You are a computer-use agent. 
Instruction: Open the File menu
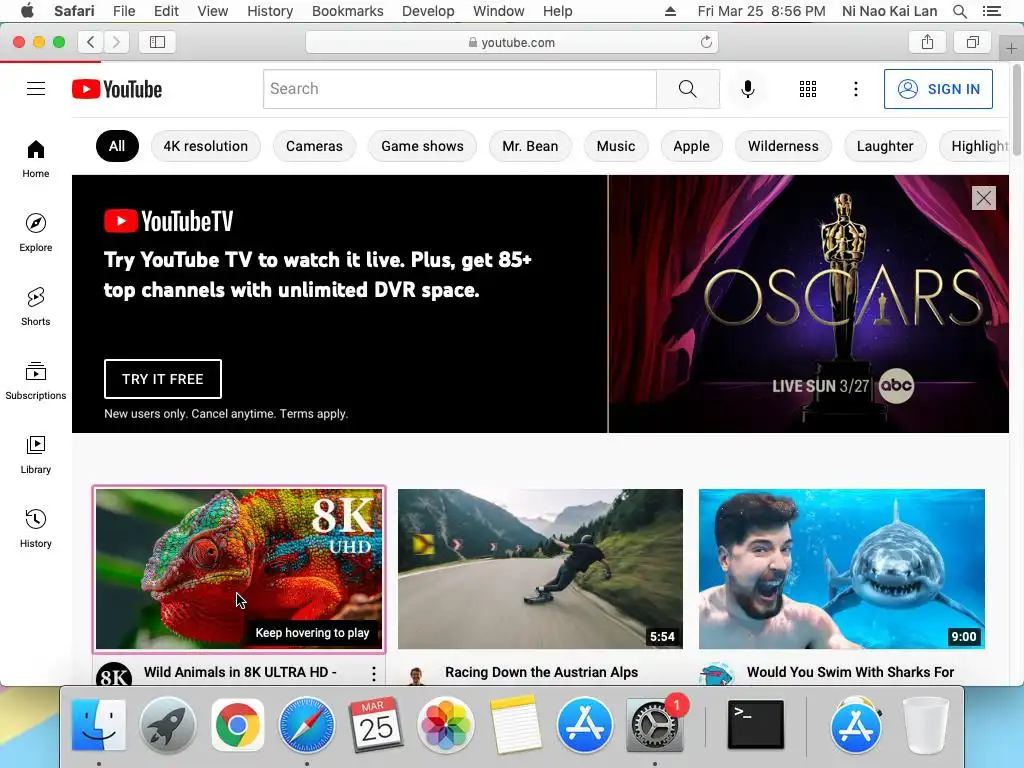coord(124,11)
